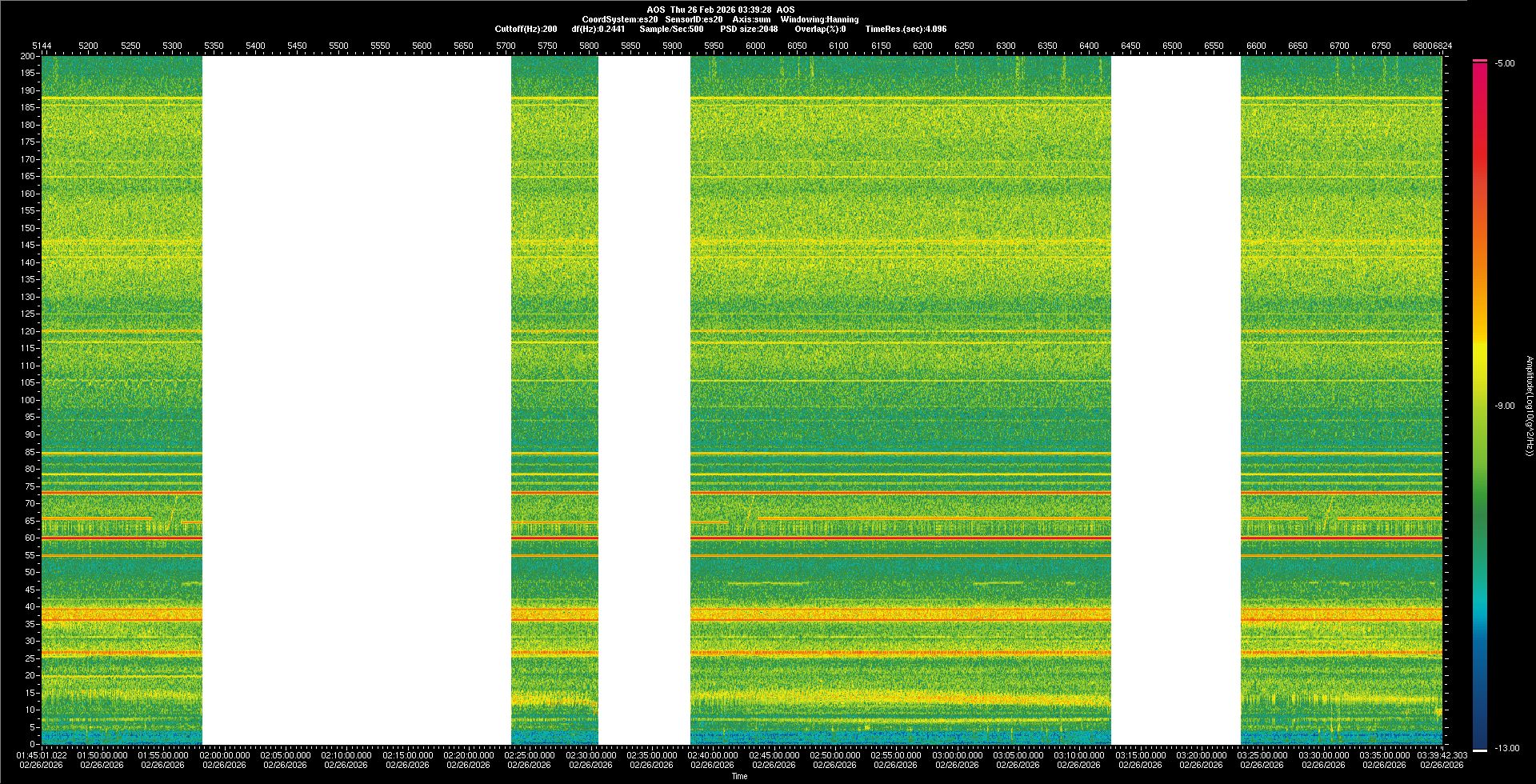The width and height of the screenshot is (1536, 784).
Task: Select the Sample/Sec:500 header text
Action: click(671, 29)
